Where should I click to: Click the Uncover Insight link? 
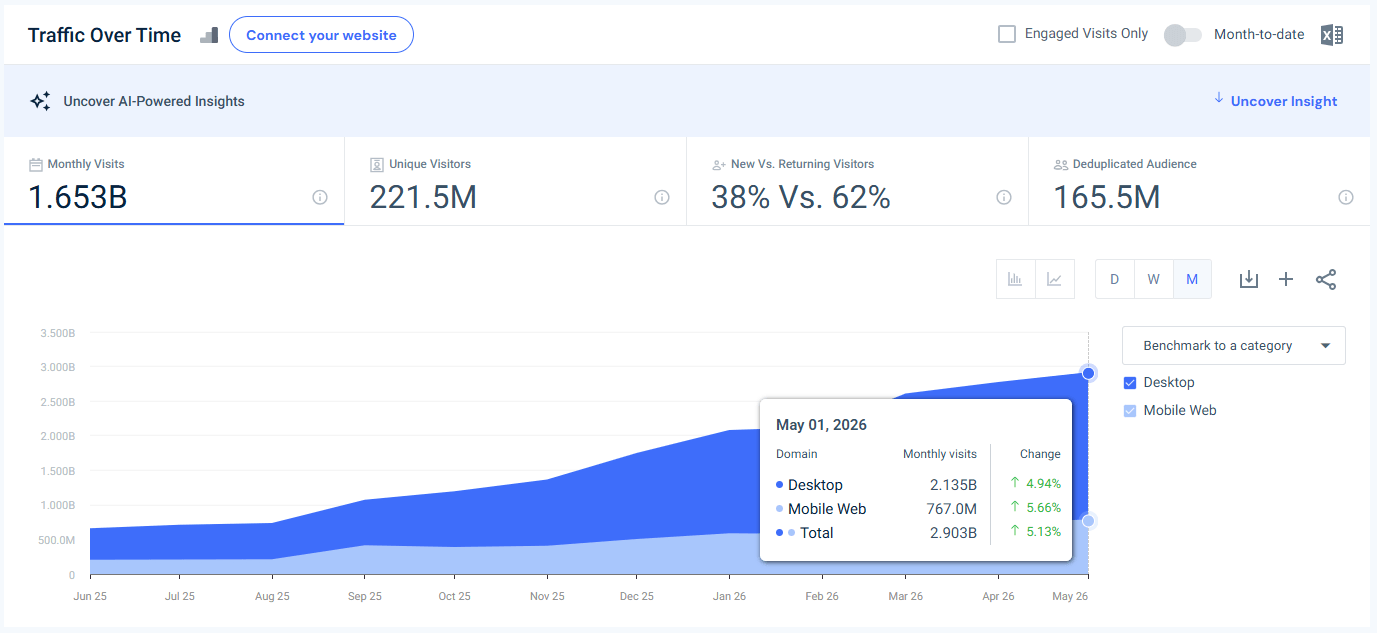coord(1284,101)
